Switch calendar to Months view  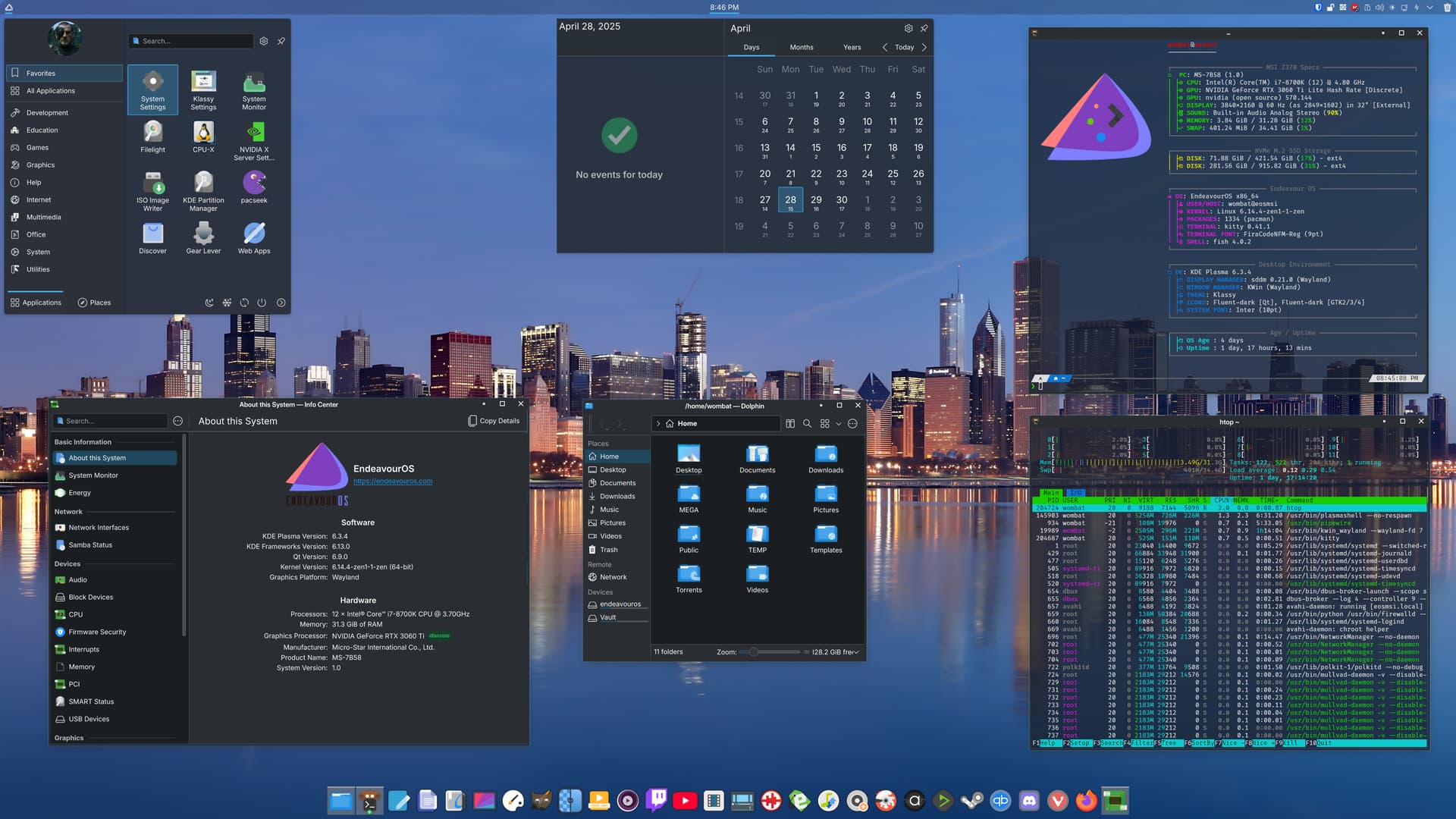point(802,47)
